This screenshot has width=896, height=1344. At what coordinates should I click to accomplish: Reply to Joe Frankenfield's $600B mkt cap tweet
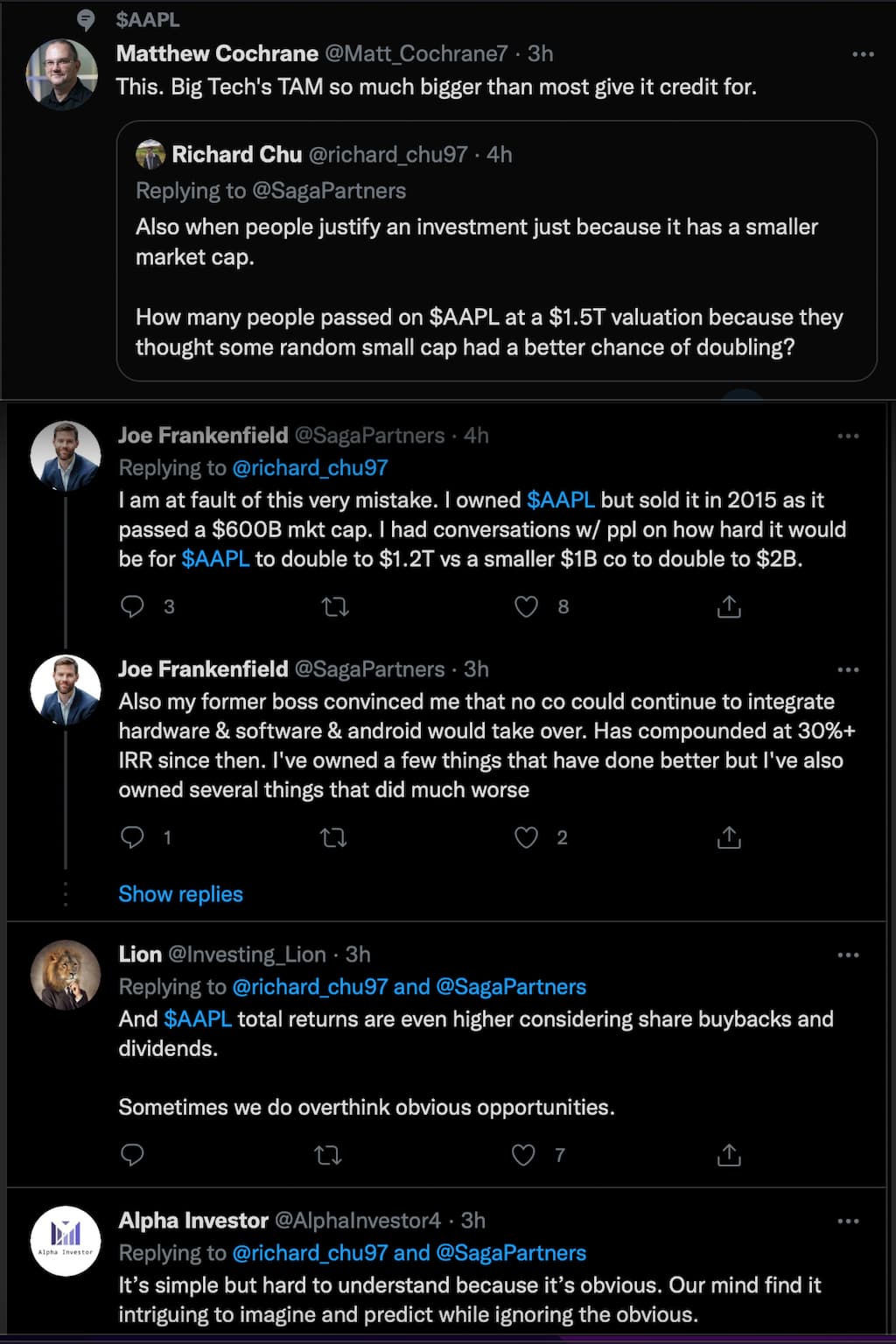click(132, 606)
